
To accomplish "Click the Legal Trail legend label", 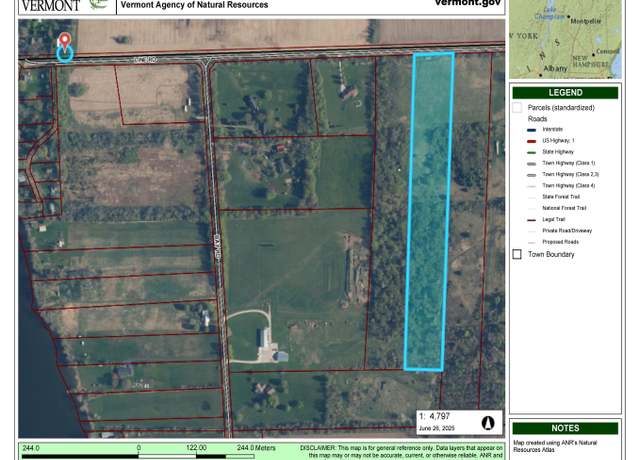I will [553, 219].
